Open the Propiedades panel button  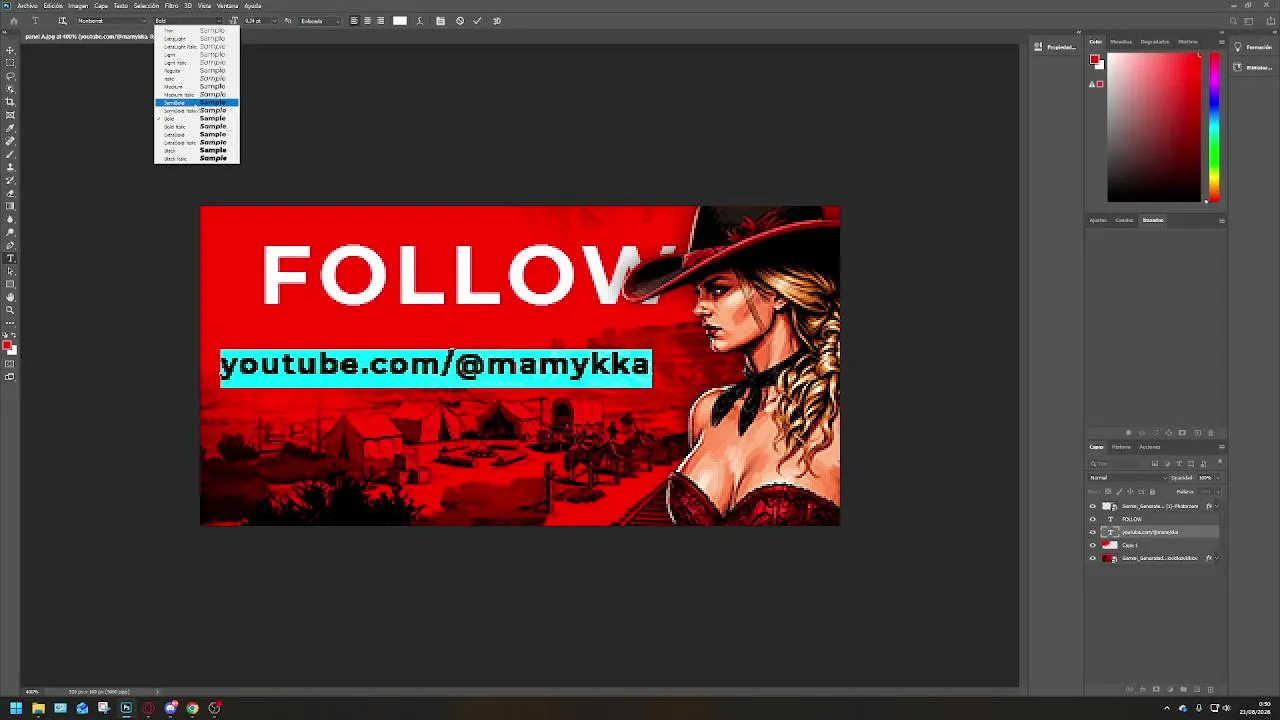tap(1055, 47)
